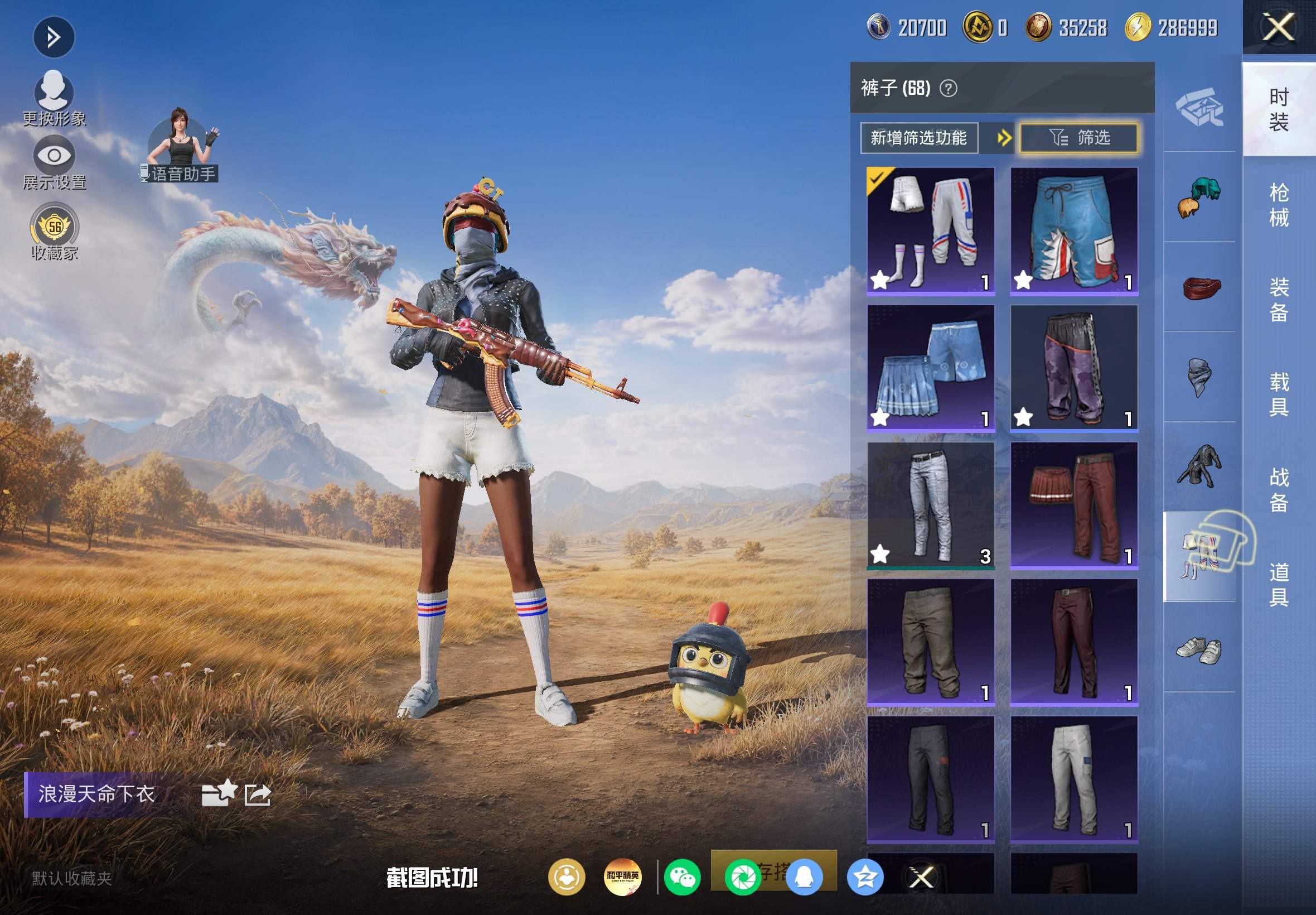
Task: Select light blue jeans with count 3
Action: click(x=931, y=505)
